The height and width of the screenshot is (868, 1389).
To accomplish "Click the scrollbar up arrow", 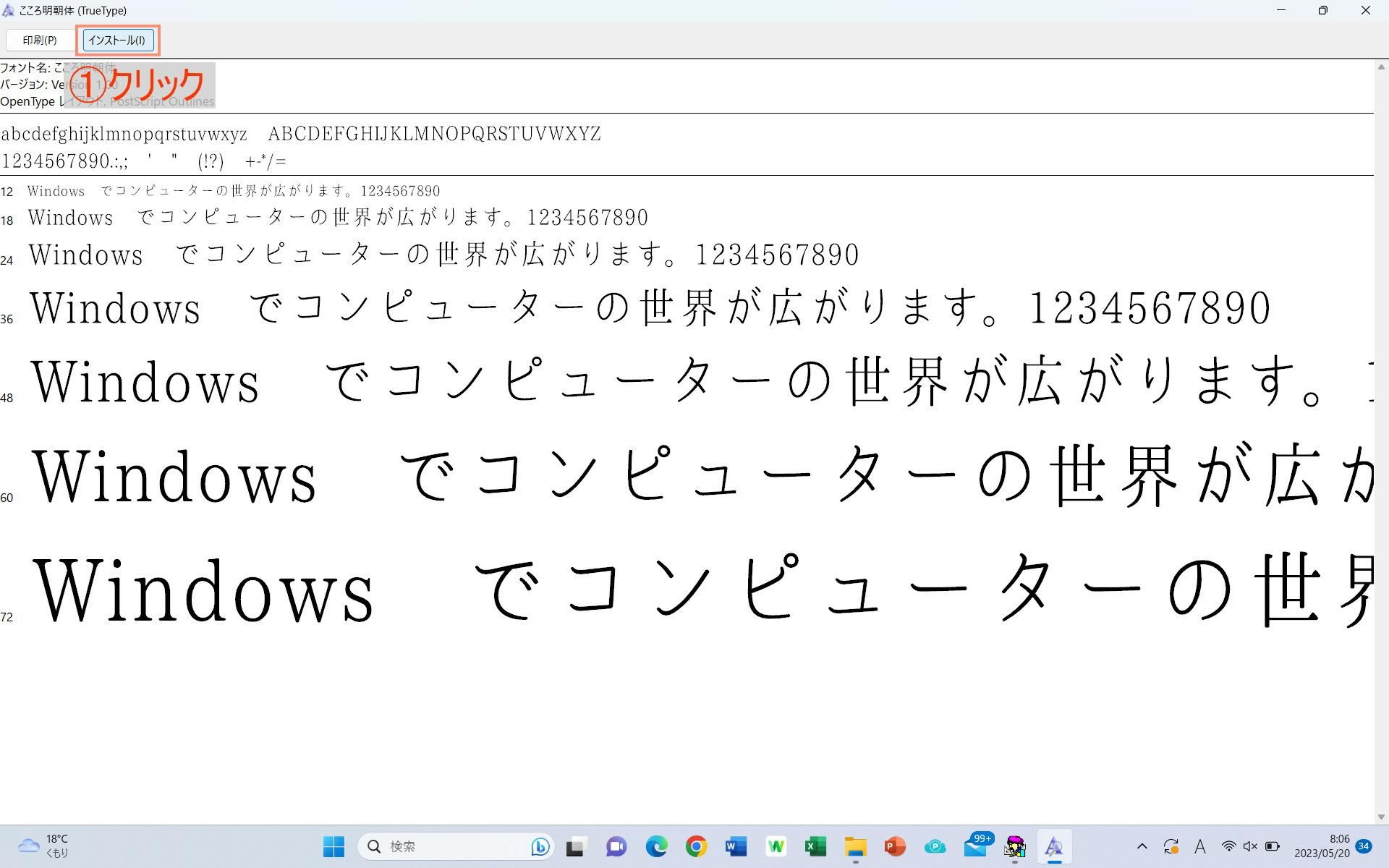I will pyautogui.click(x=1381, y=67).
